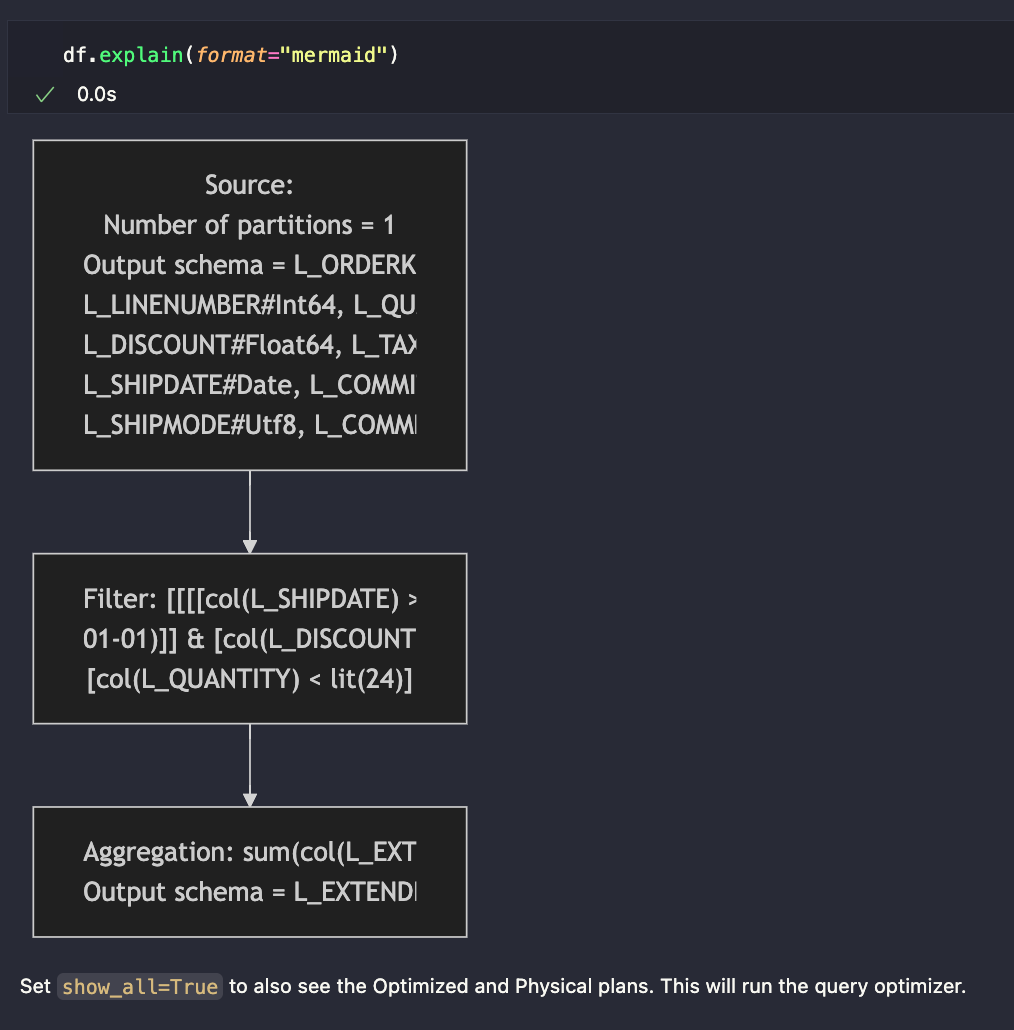Viewport: 1014px width, 1030px height.
Task: Select the Aggregation node with sum expression
Action: [x=249, y=871]
